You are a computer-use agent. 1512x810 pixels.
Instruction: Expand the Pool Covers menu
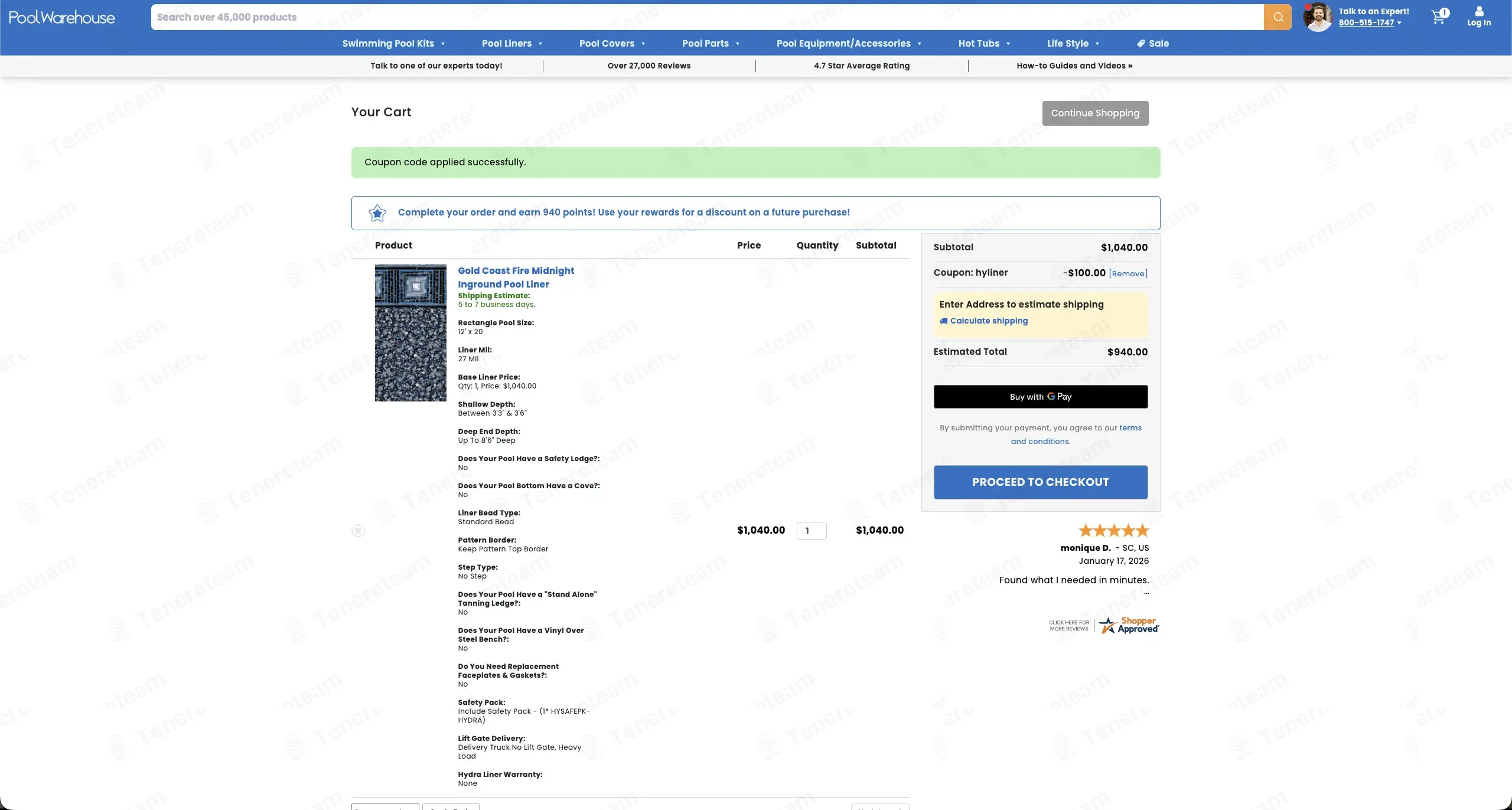(612, 44)
